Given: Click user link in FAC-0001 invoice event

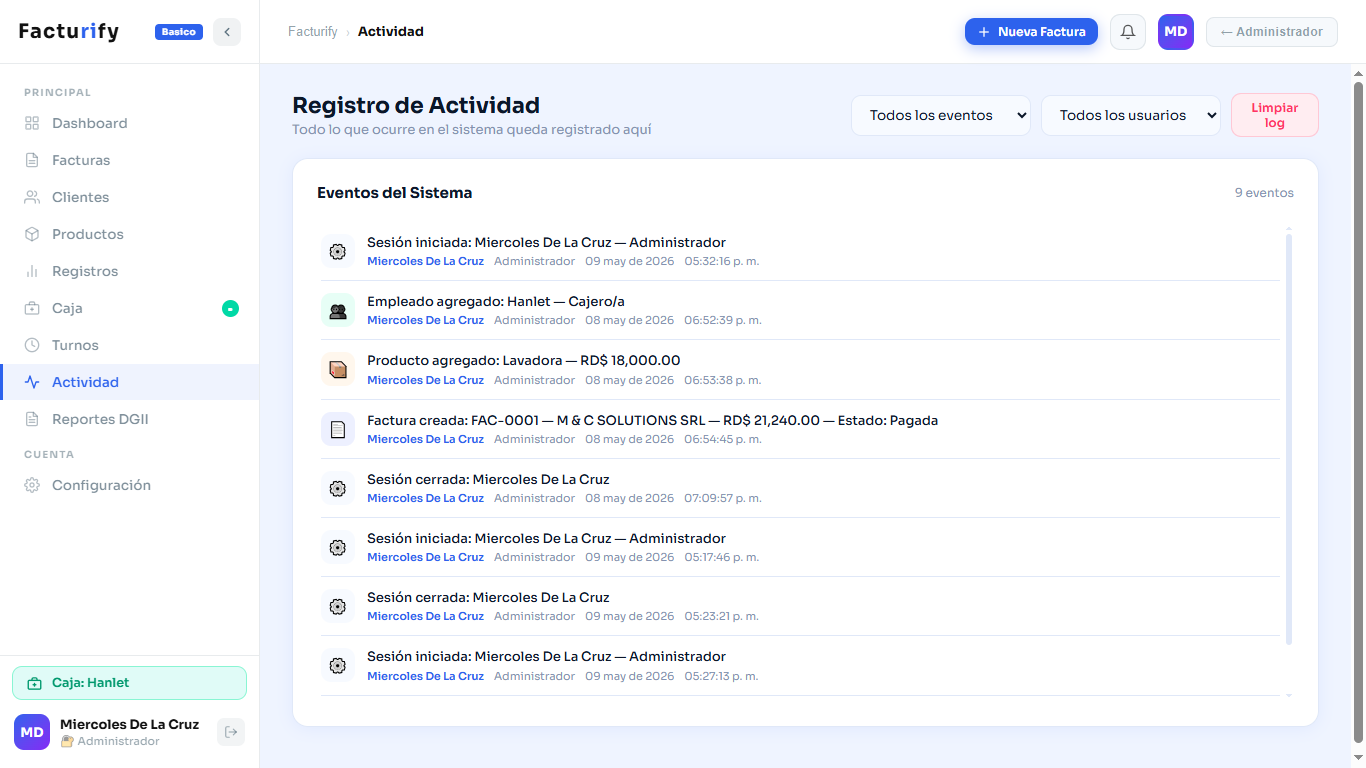Looking at the screenshot, I should 425,439.
